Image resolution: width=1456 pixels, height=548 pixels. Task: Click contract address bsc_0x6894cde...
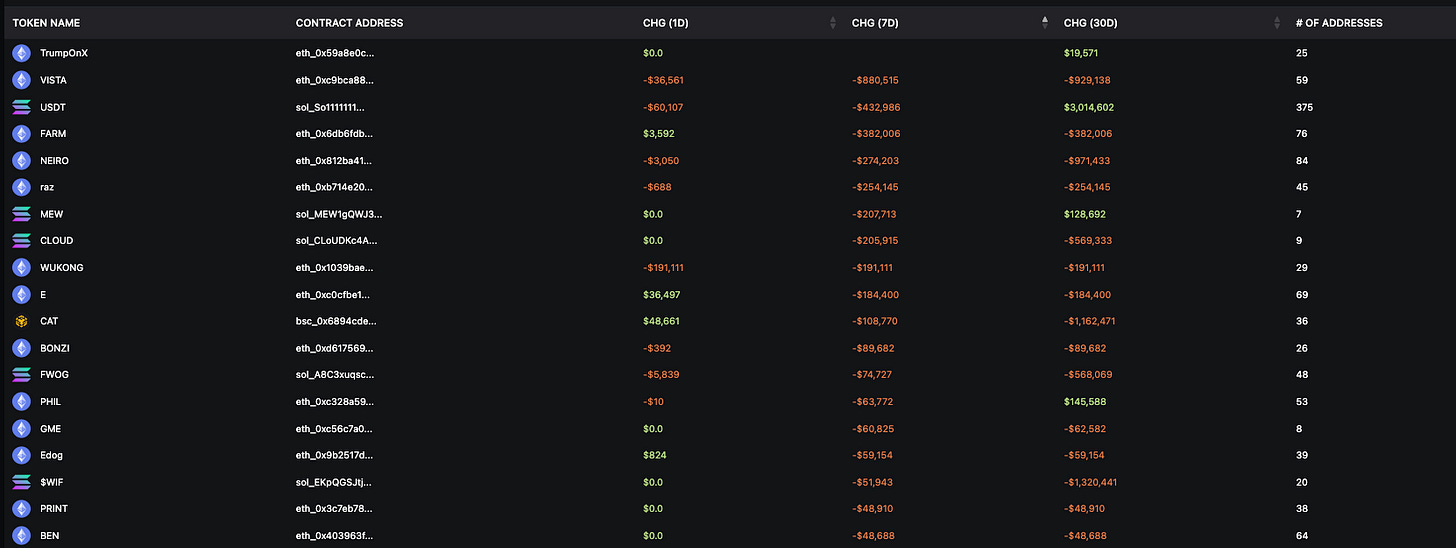pyautogui.click(x=336, y=321)
